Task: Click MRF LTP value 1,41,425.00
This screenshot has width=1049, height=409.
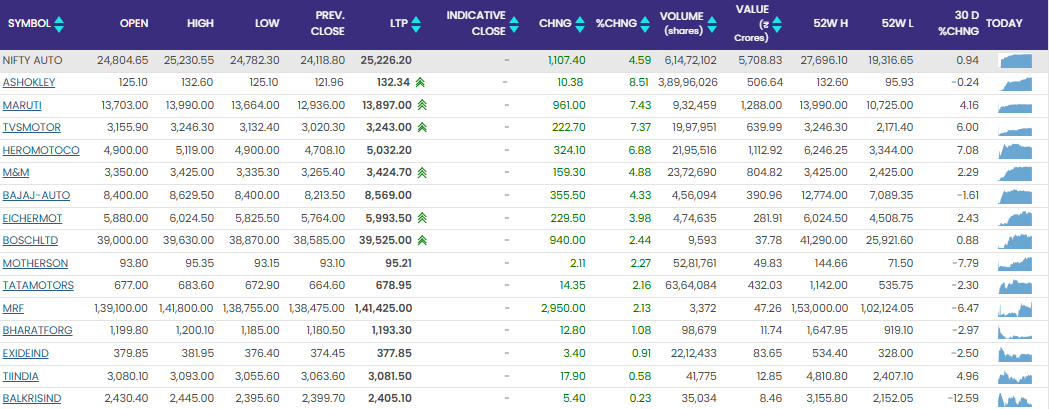Action: 383,309
